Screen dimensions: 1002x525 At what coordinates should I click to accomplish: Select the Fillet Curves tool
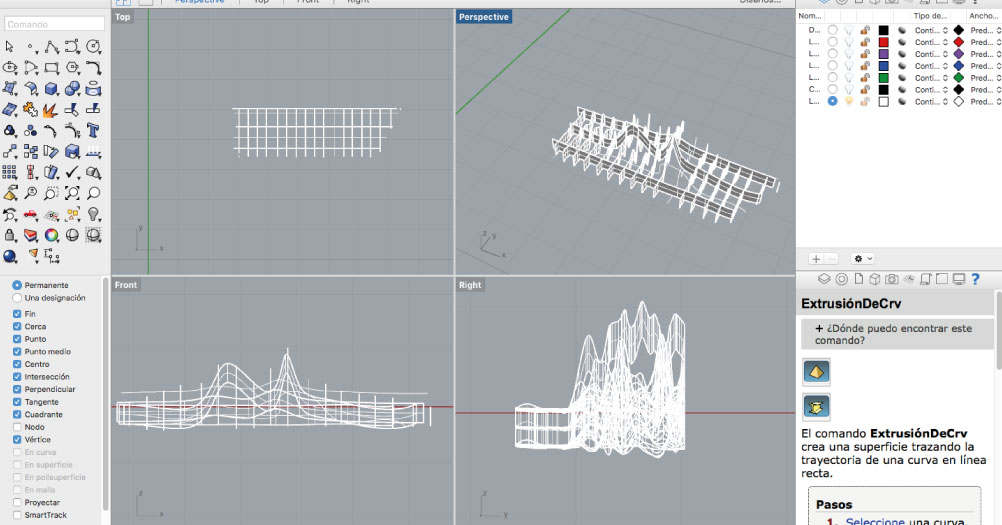coord(93,68)
